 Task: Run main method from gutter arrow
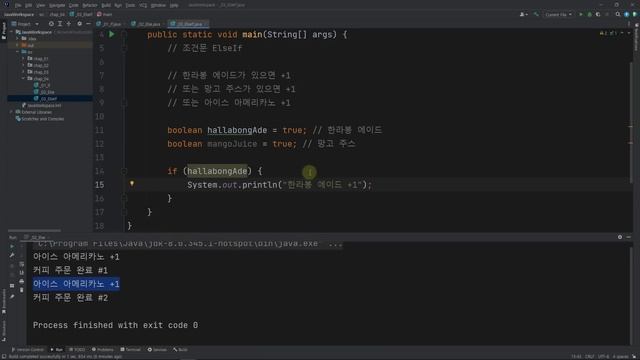click(111, 35)
